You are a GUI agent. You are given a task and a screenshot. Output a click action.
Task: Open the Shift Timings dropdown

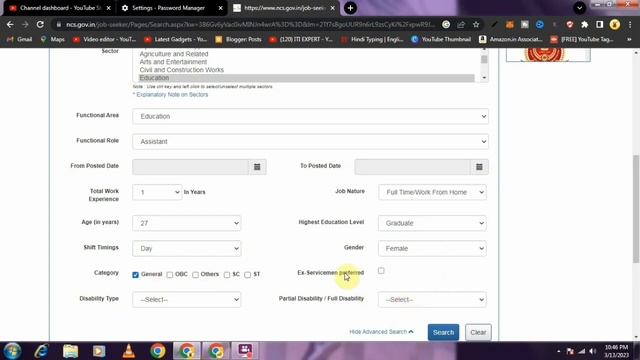click(187, 249)
